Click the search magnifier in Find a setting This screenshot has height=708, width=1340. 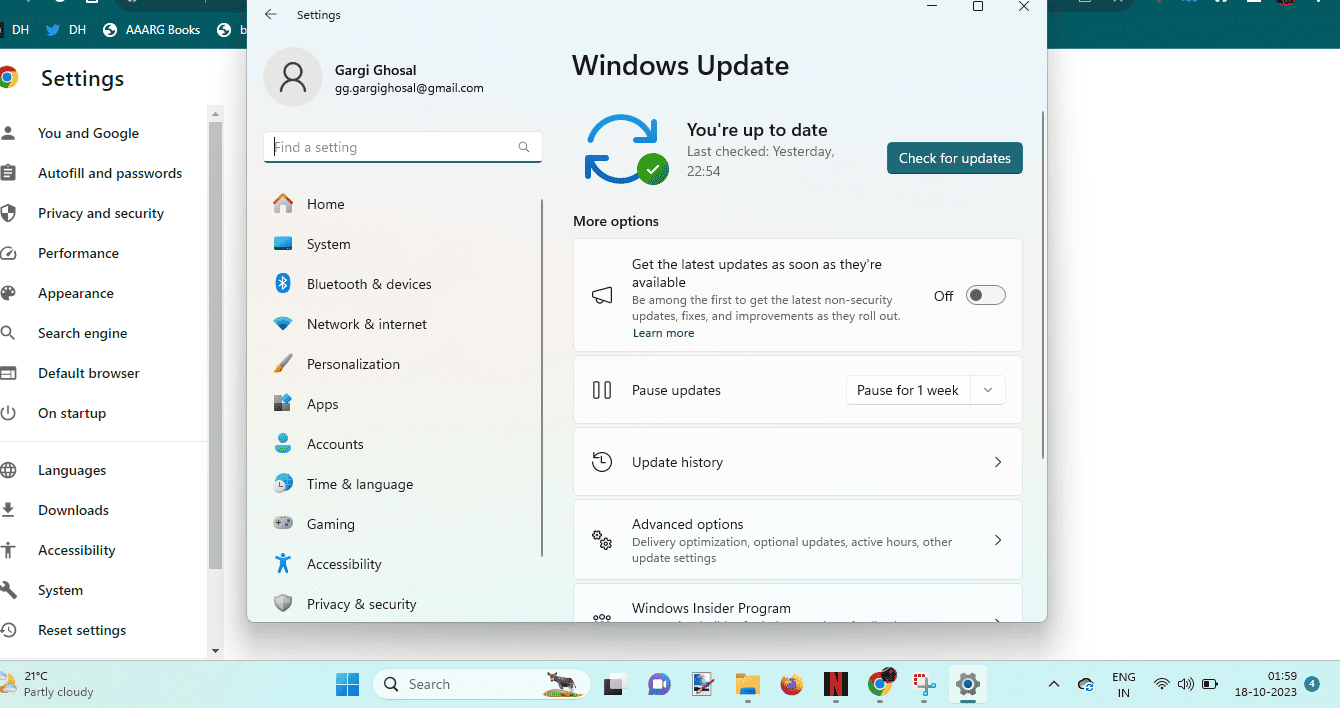tap(524, 147)
